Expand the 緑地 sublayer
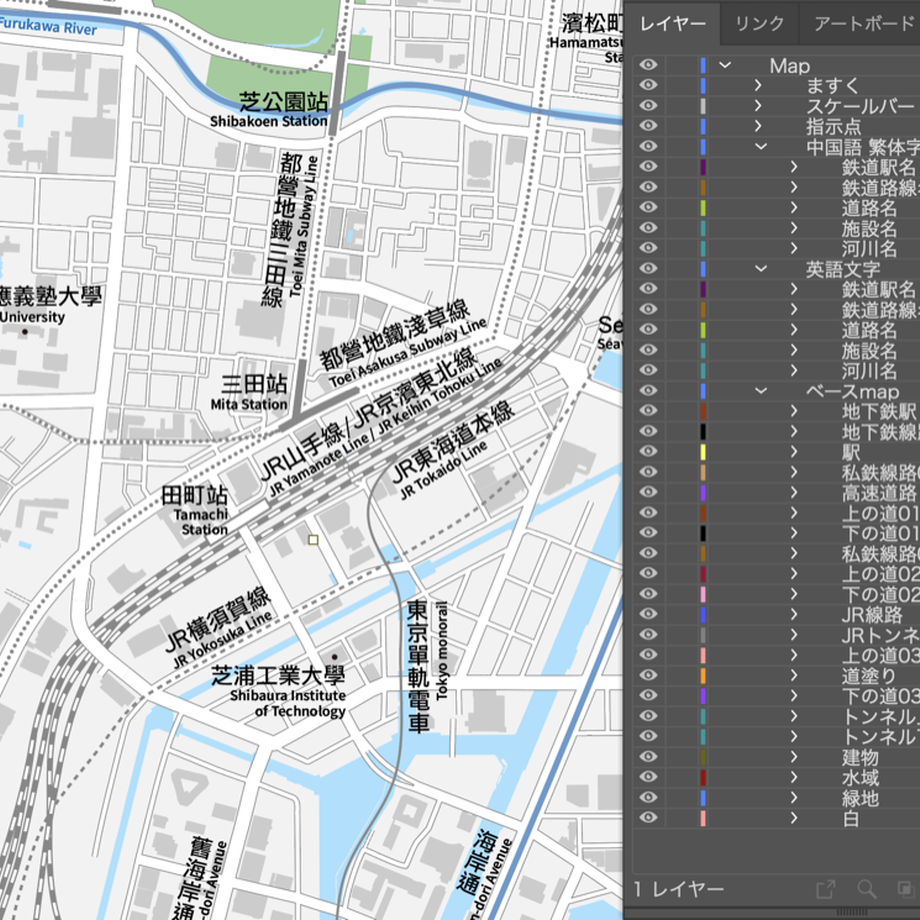920x920 pixels. pos(794,797)
